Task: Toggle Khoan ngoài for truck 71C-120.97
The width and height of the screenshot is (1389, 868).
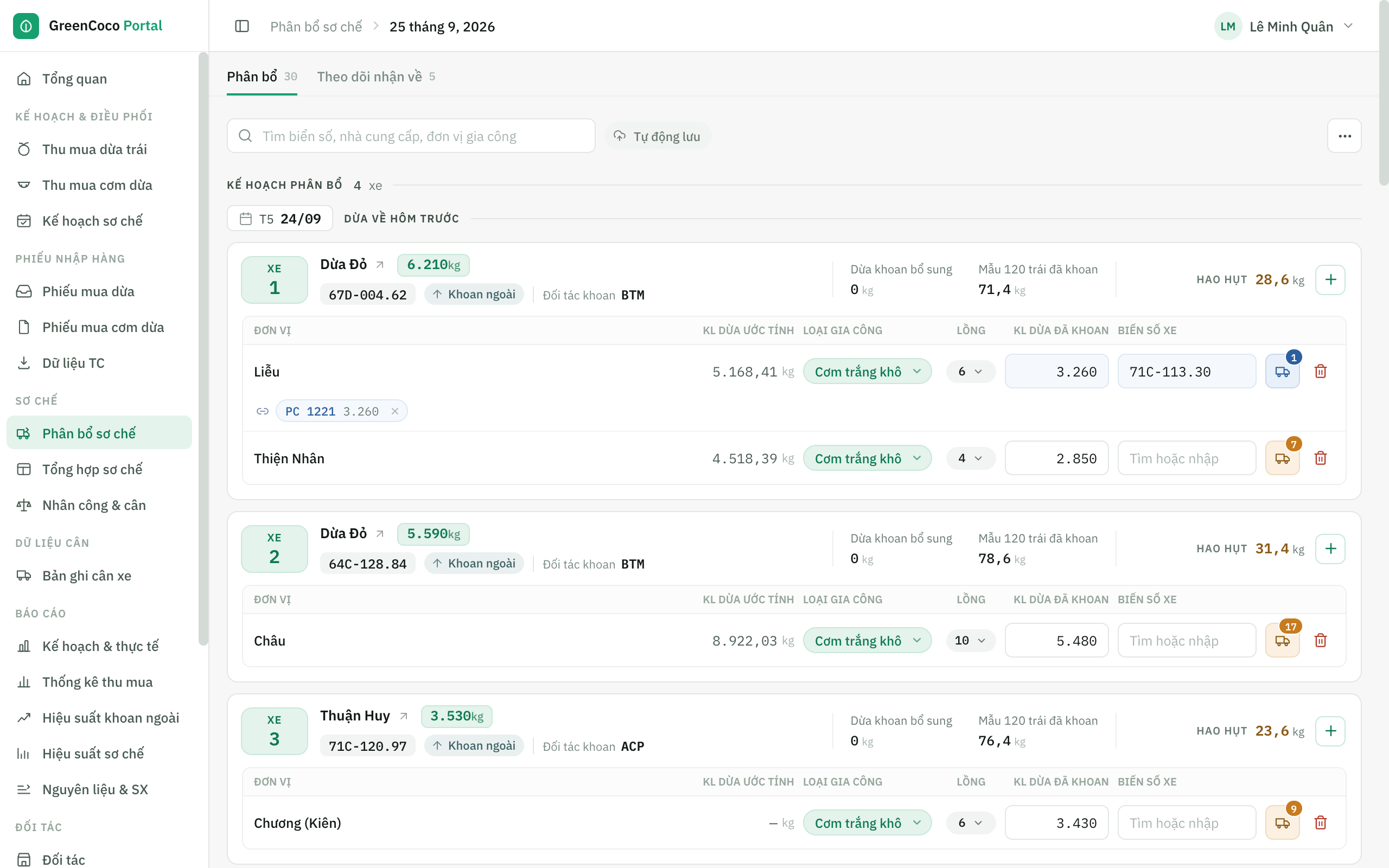Action: 474,746
